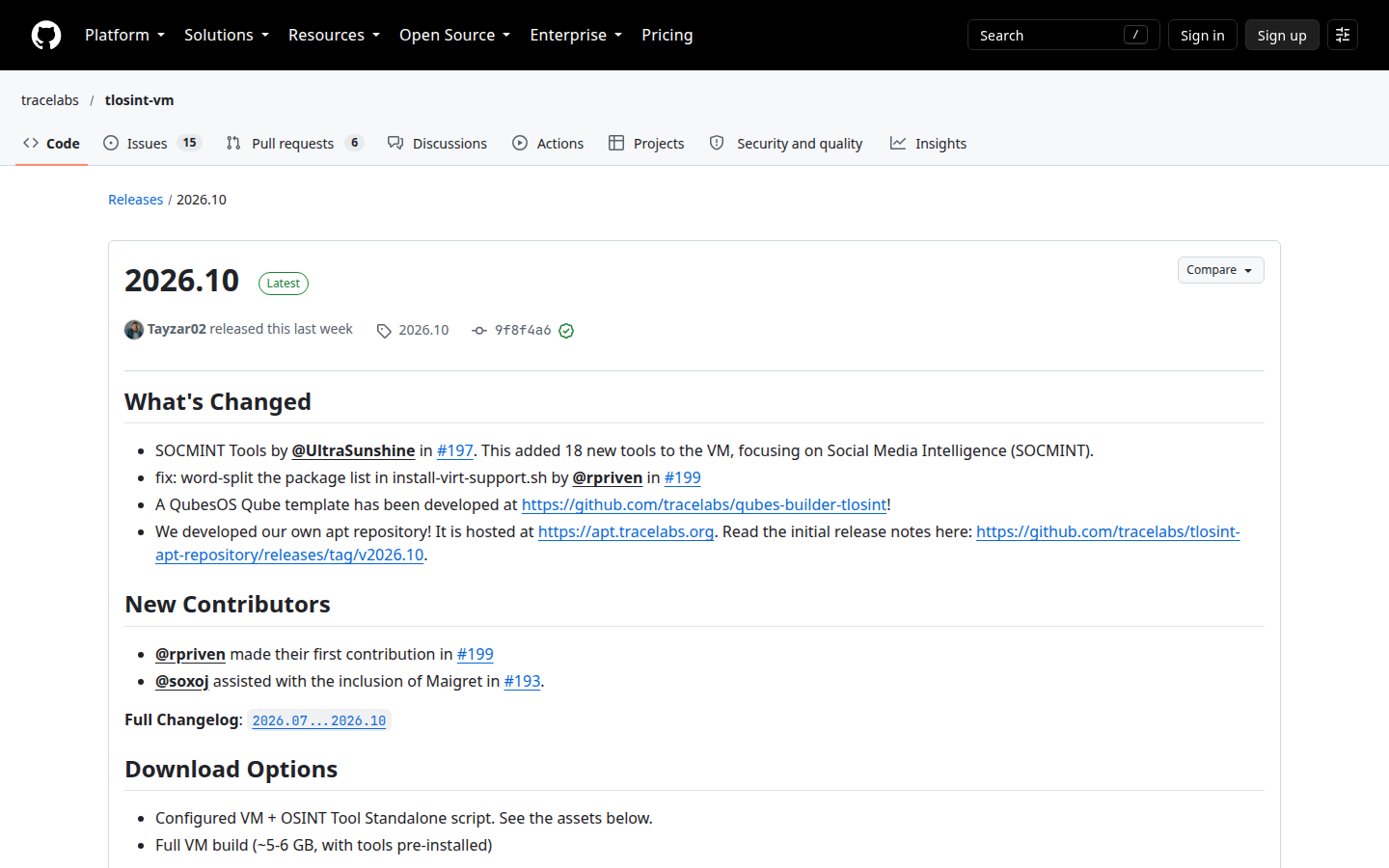Open the header menu icon next to Sign up
1389x868 pixels.
coord(1343,35)
